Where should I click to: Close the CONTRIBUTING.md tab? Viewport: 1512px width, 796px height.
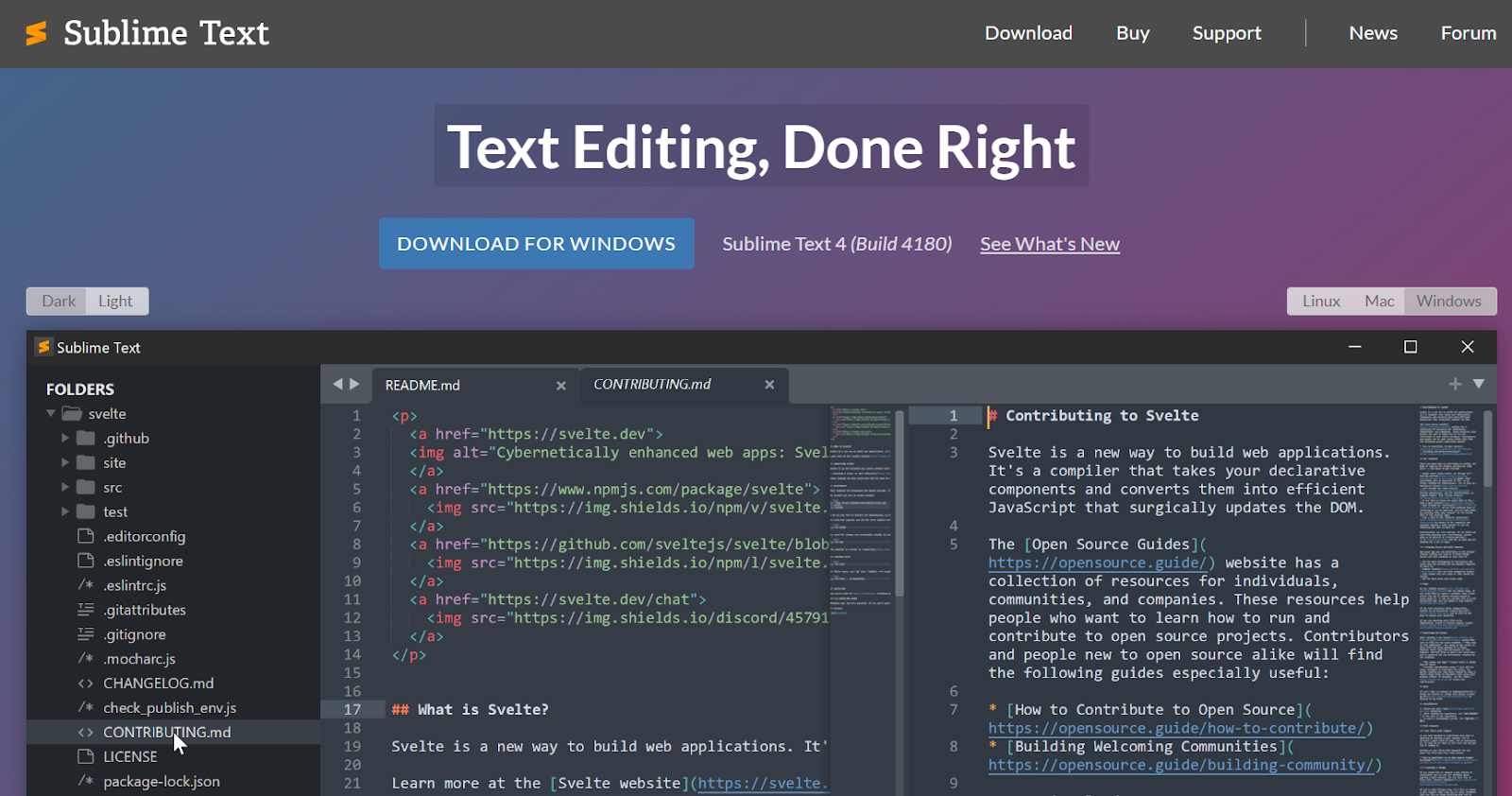point(769,385)
